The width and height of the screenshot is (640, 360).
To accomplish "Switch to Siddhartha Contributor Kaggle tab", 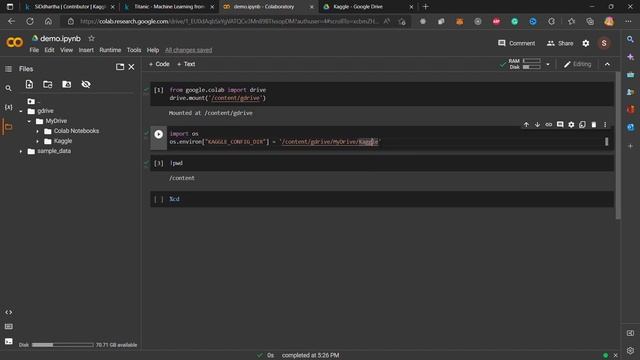I will click(x=70, y=7).
